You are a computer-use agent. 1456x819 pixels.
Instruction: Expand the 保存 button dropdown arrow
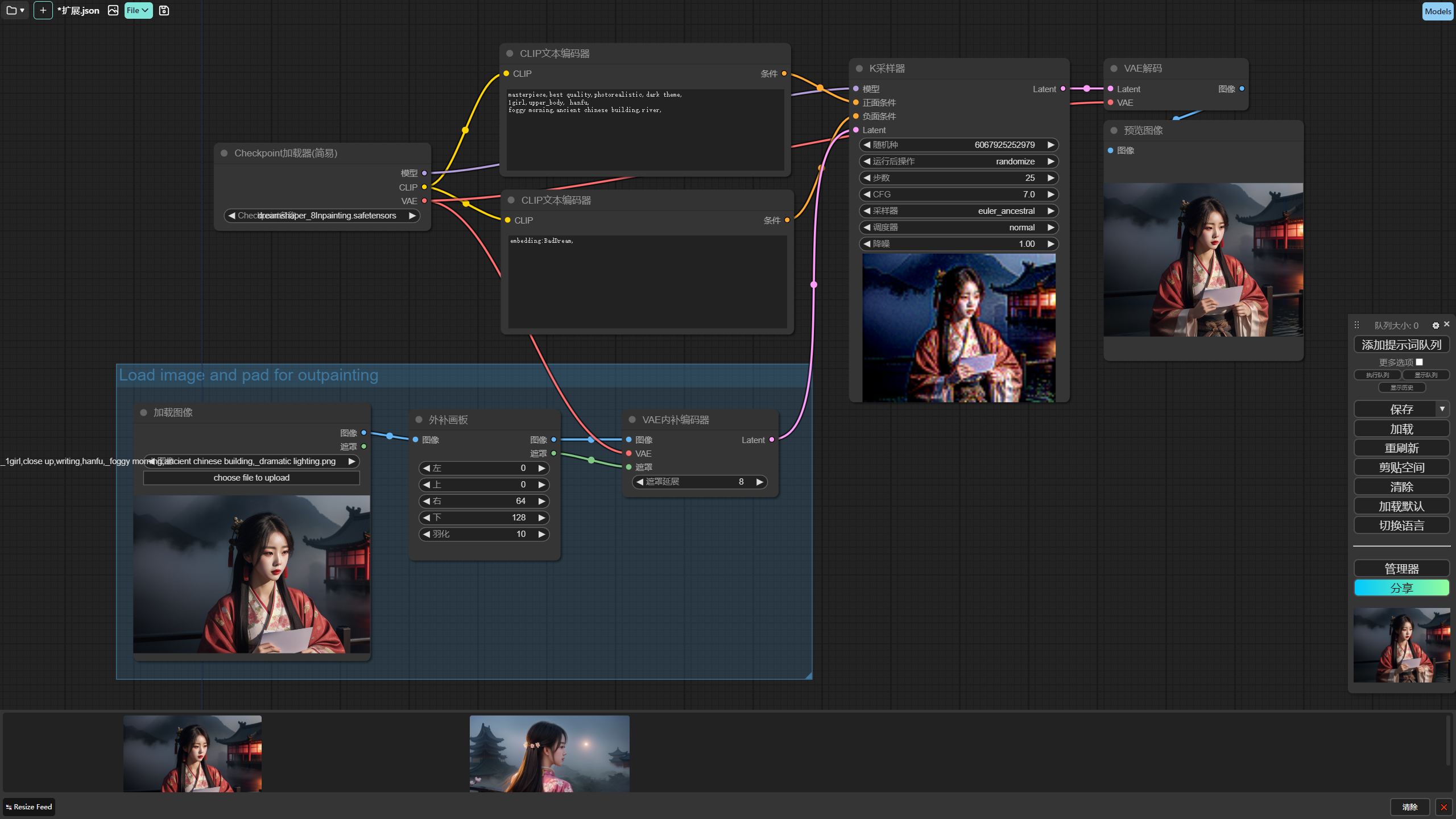click(1442, 409)
